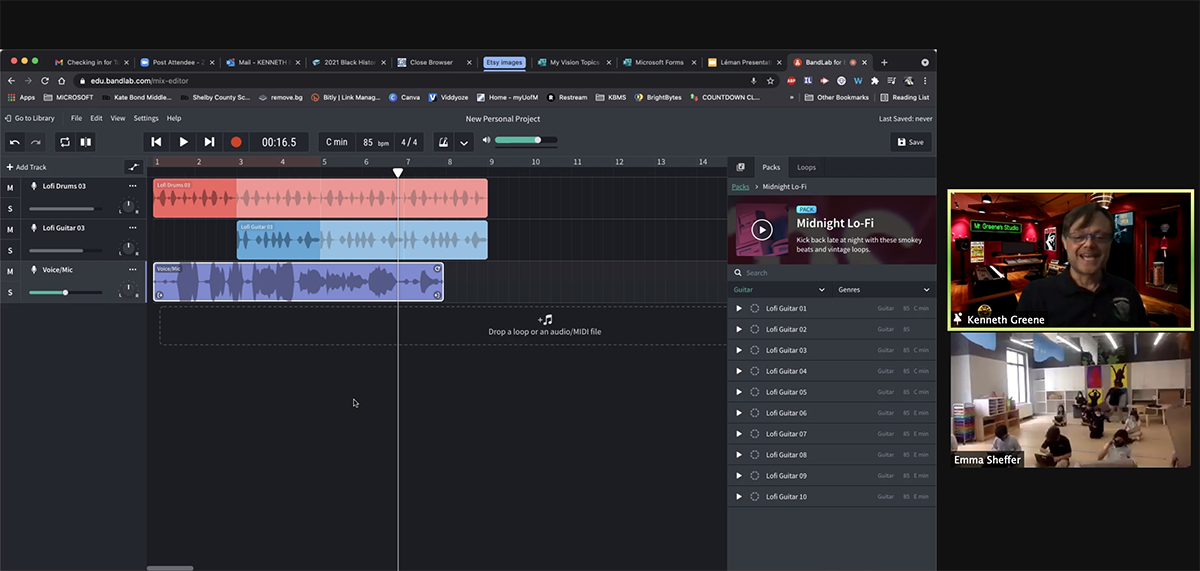
Task: Click the loop library panel icon
Action: click(x=740, y=167)
